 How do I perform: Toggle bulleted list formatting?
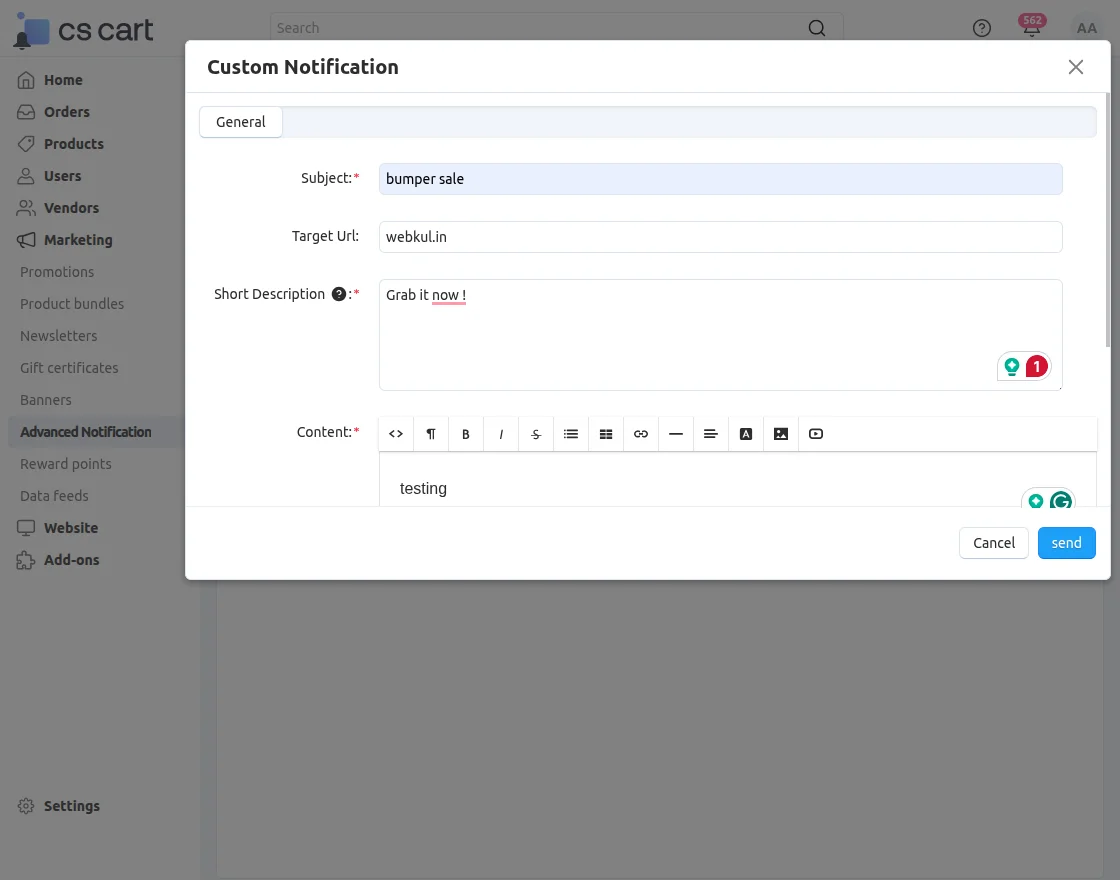tap(570, 433)
